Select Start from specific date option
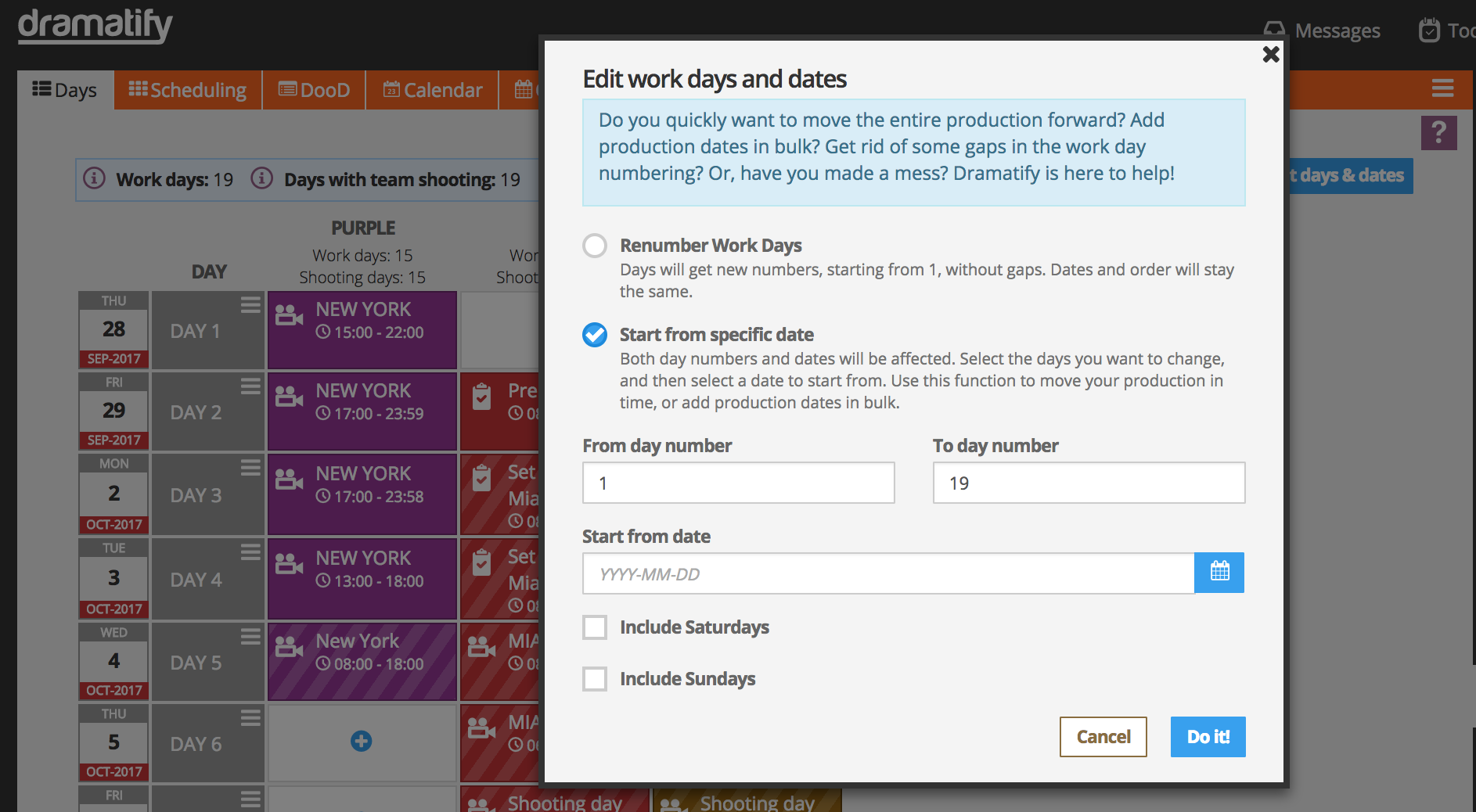1476x812 pixels. [595, 335]
